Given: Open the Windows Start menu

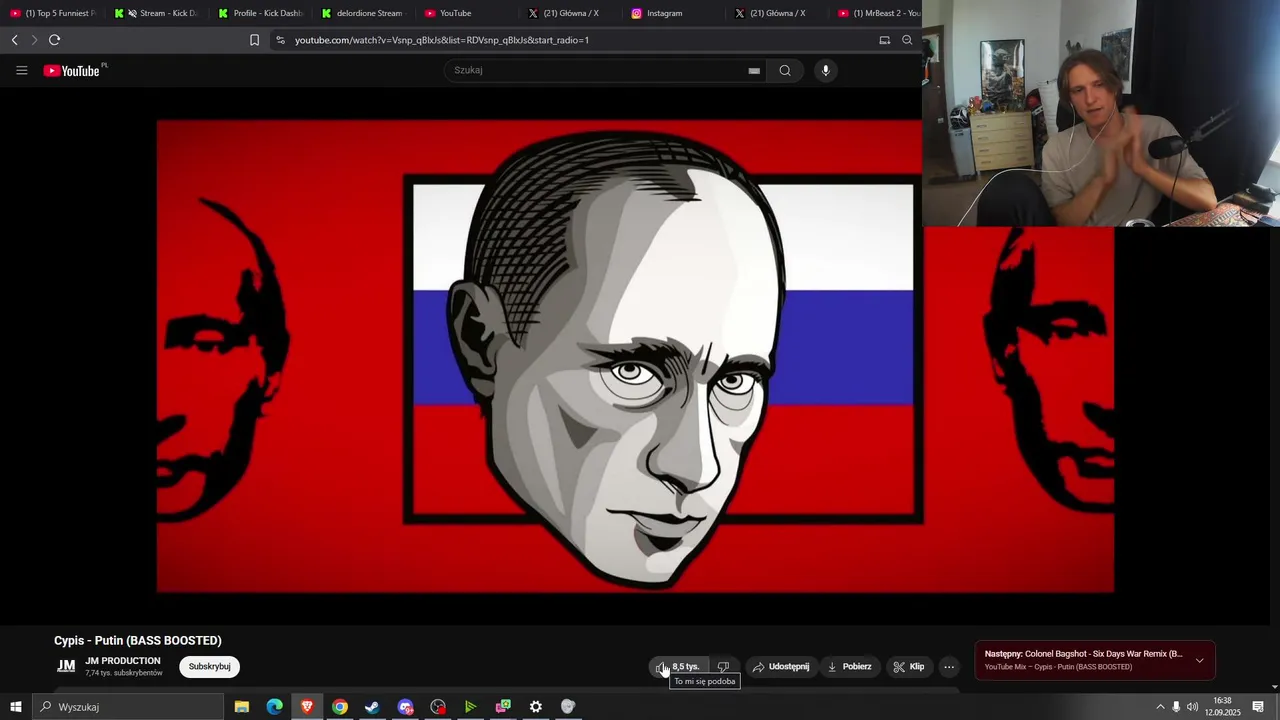Looking at the screenshot, I should 15,707.
